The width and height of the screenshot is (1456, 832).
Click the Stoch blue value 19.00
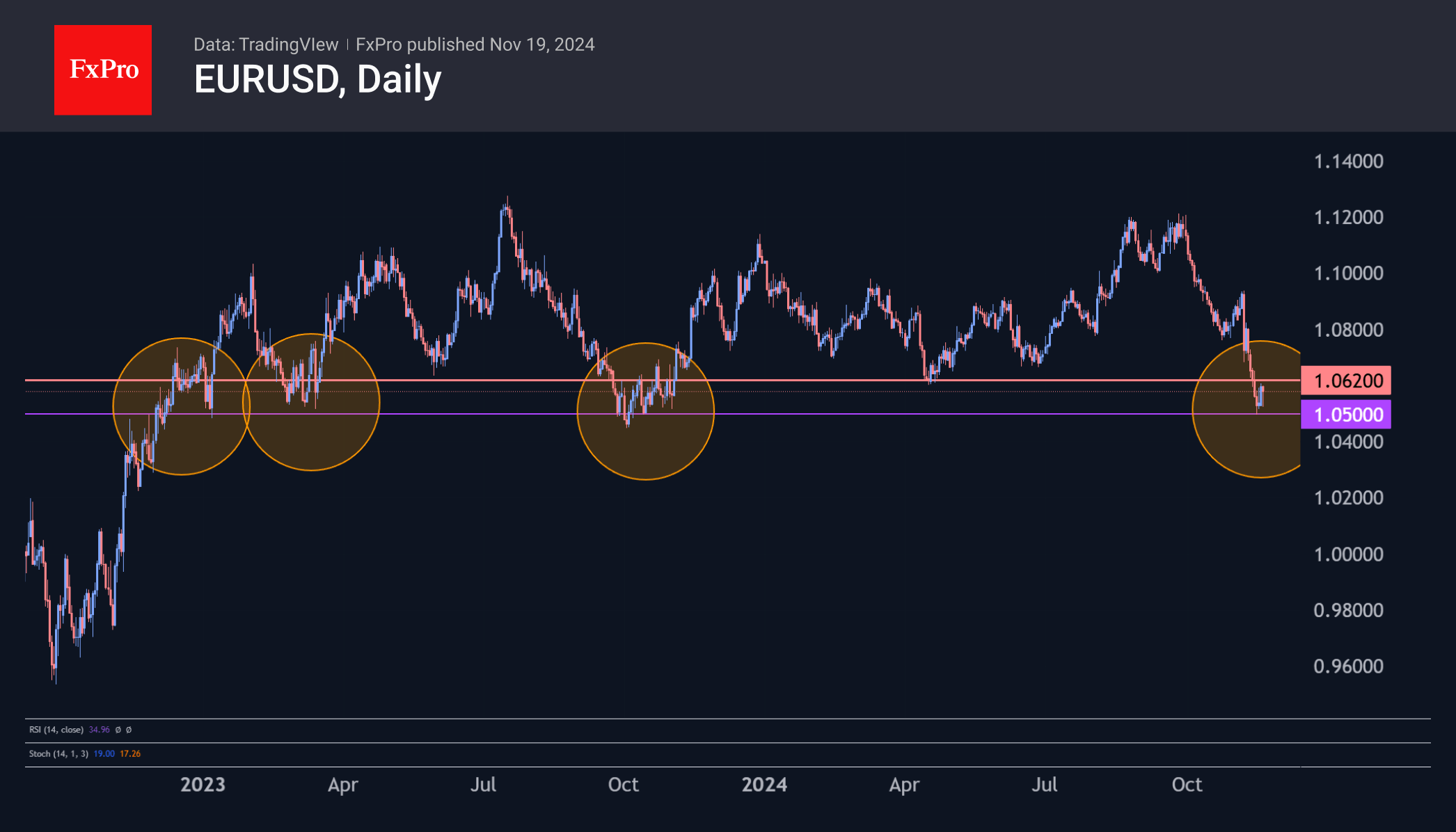104,753
